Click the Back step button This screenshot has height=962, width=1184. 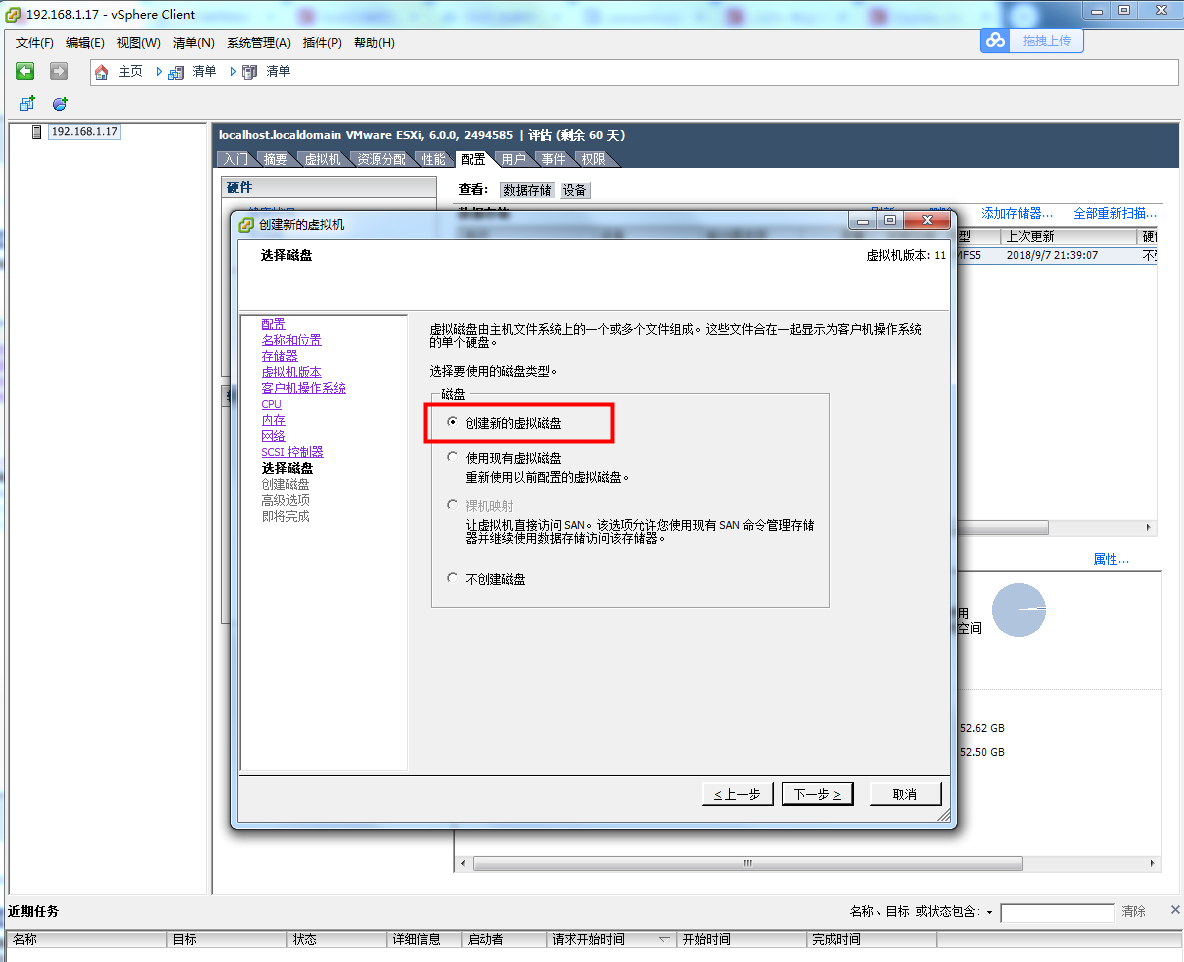[x=737, y=794]
